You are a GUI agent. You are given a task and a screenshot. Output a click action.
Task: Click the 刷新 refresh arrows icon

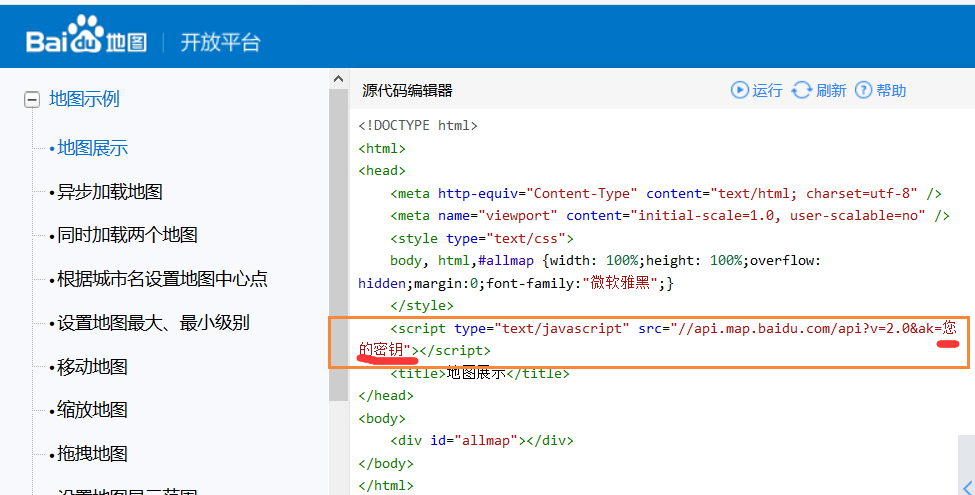[802, 90]
